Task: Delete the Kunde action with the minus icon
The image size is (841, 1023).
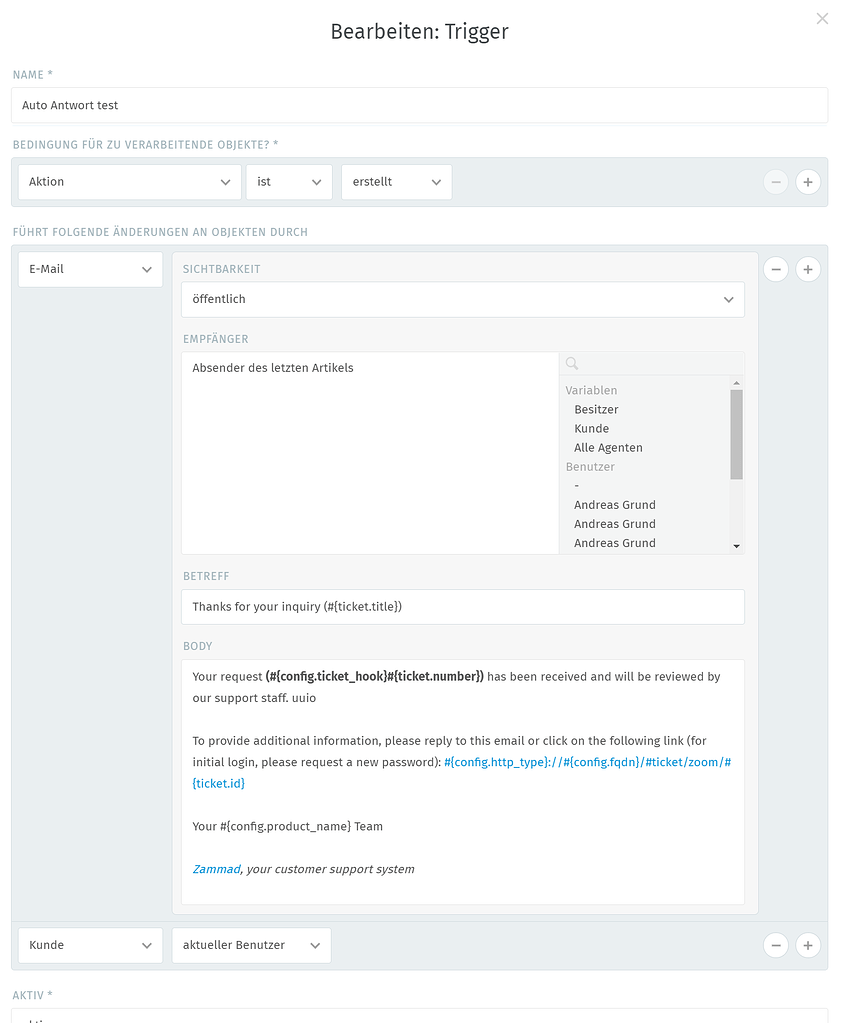Action: pyautogui.click(x=776, y=945)
